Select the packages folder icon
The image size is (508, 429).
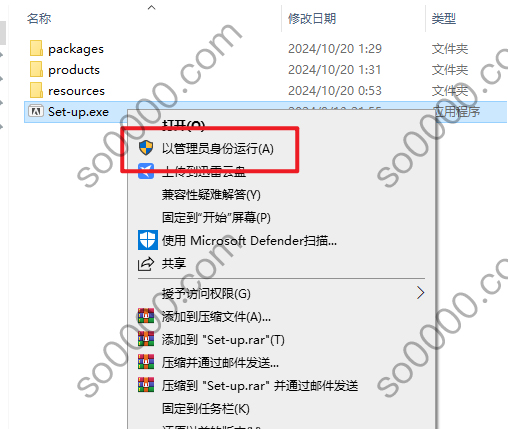[36, 49]
